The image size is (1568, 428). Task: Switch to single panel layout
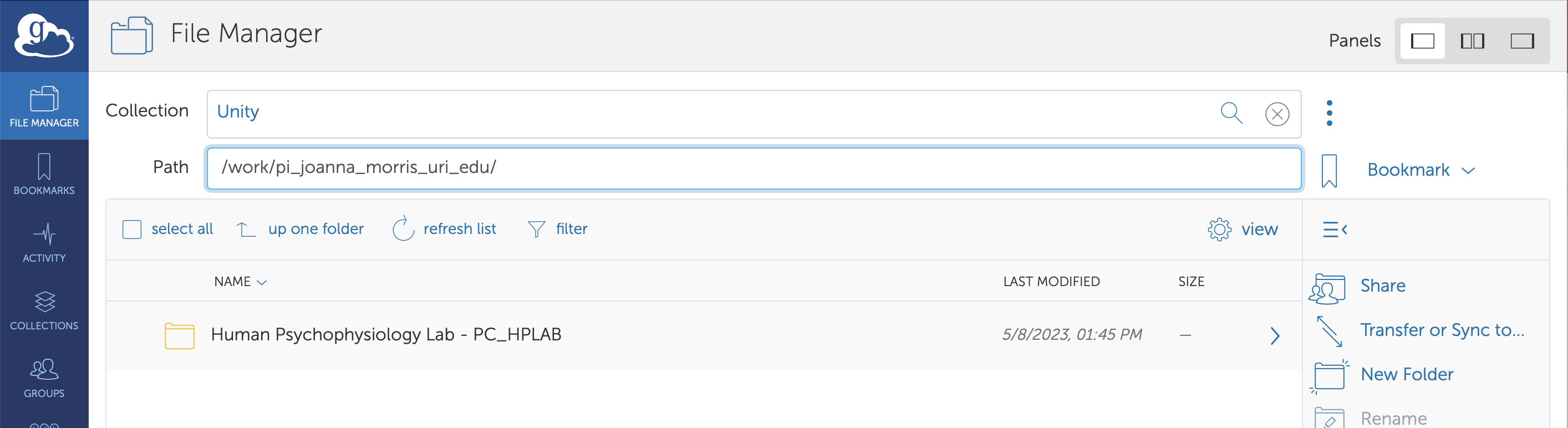pyautogui.click(x=1423, y=42)
